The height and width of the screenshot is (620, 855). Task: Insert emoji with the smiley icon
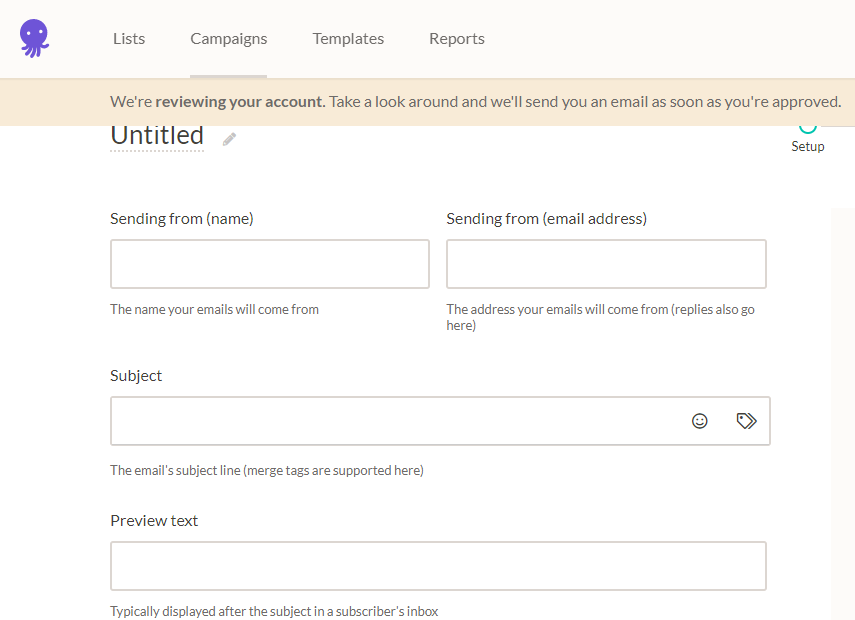point(700,421)
